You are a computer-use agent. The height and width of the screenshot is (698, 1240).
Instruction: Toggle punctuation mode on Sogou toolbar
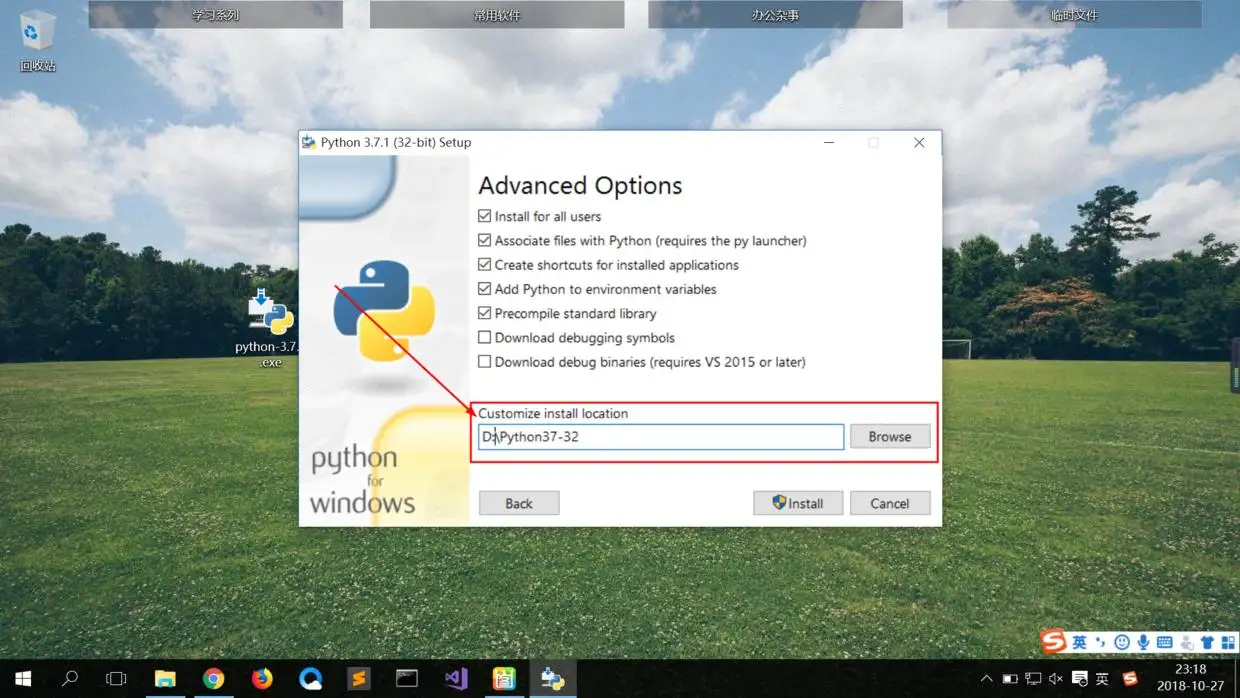point(1101,642)
